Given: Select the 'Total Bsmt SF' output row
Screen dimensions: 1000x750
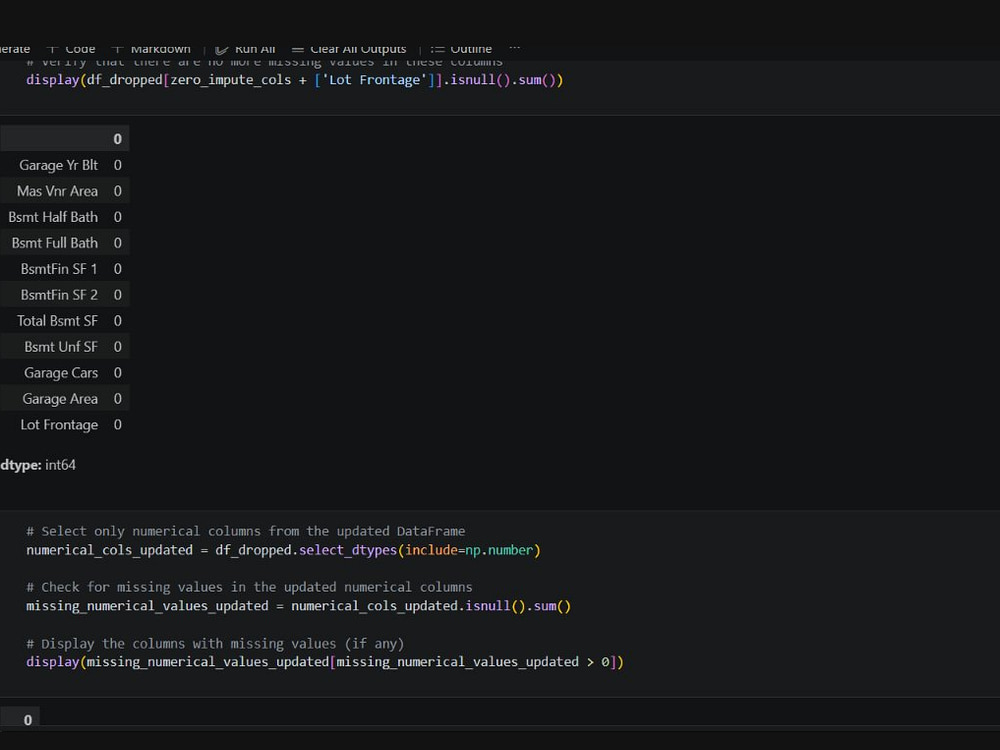Looking at the screenshot, I should (64, 321).
